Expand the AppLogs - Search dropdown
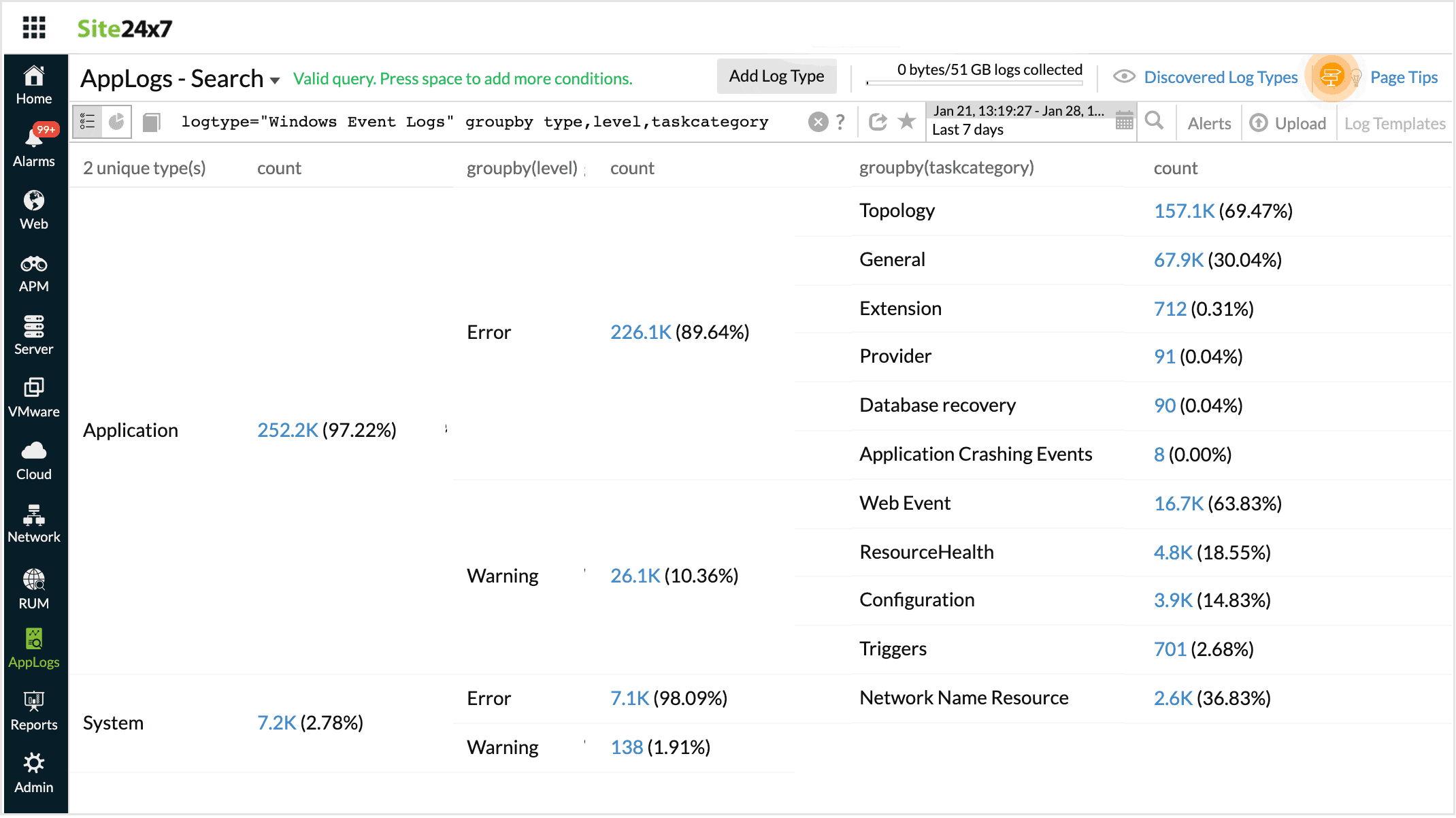This screenshot has width=1456, height=818. (x=275, y=80)
